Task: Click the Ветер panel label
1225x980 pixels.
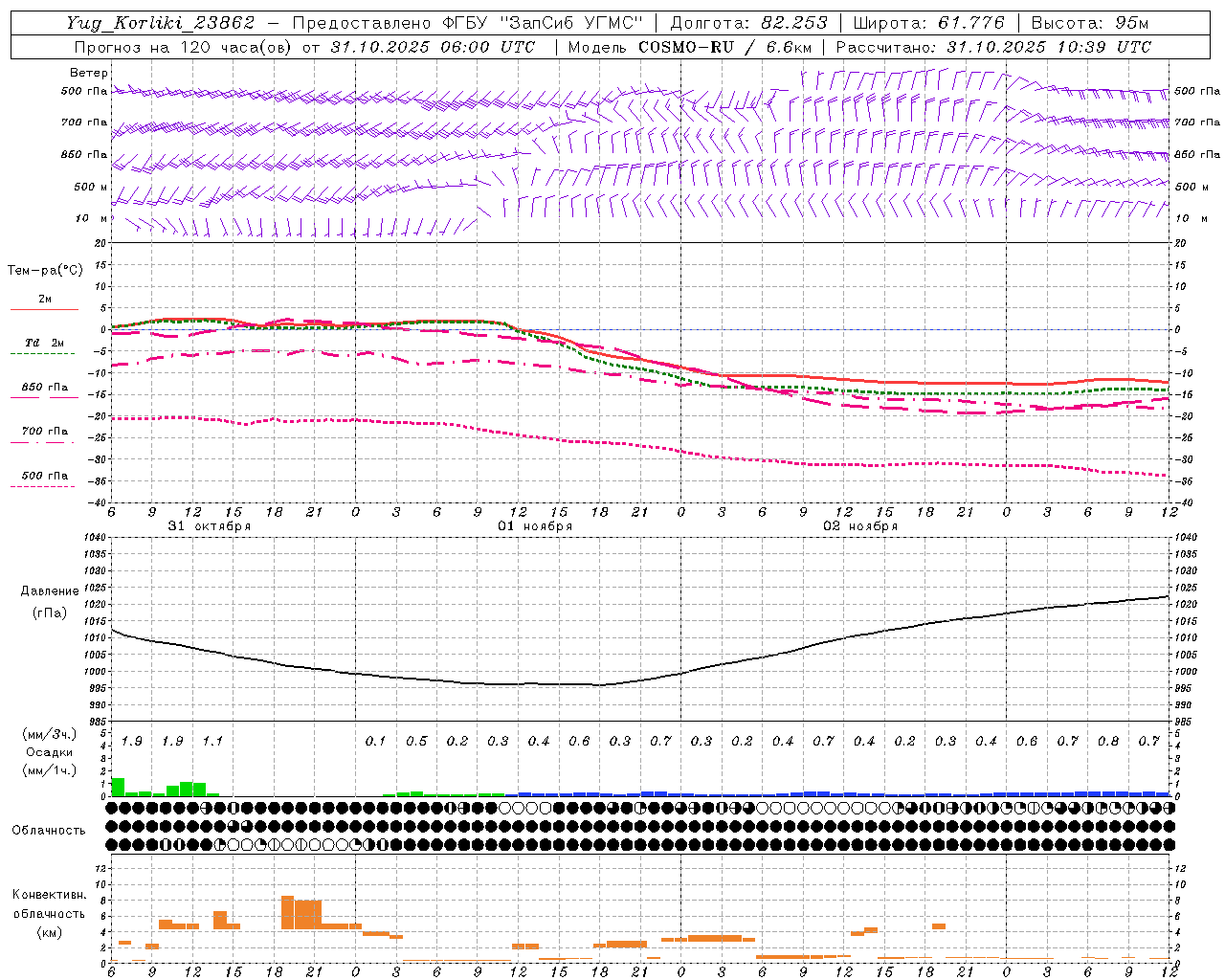Action: [89, 73]
